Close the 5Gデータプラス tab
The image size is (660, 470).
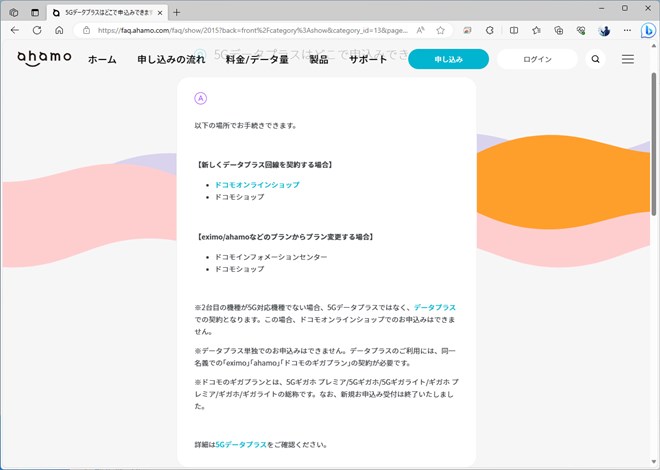click(x=160, y=13)
